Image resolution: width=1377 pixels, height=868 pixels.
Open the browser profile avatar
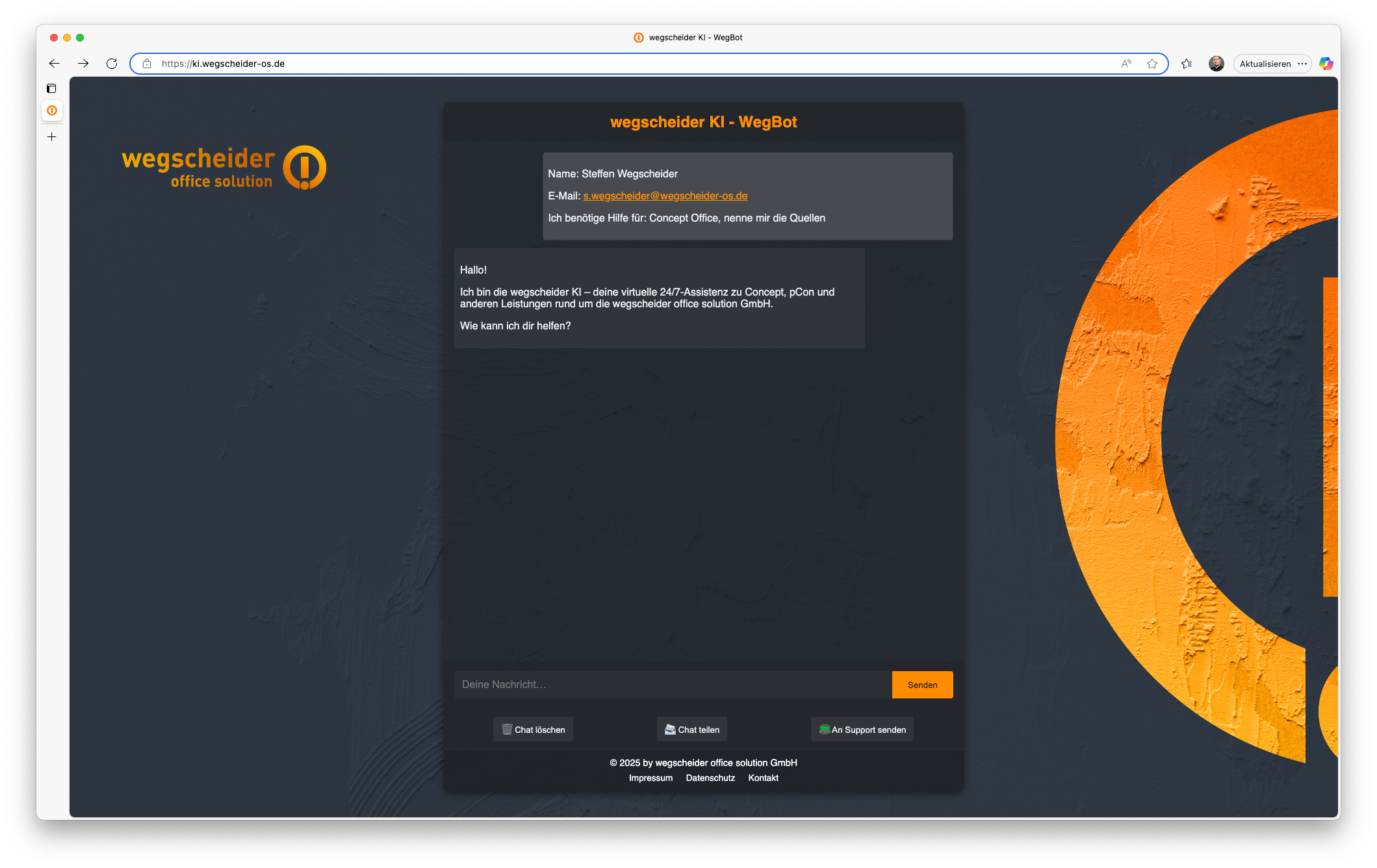[1216, 64]
